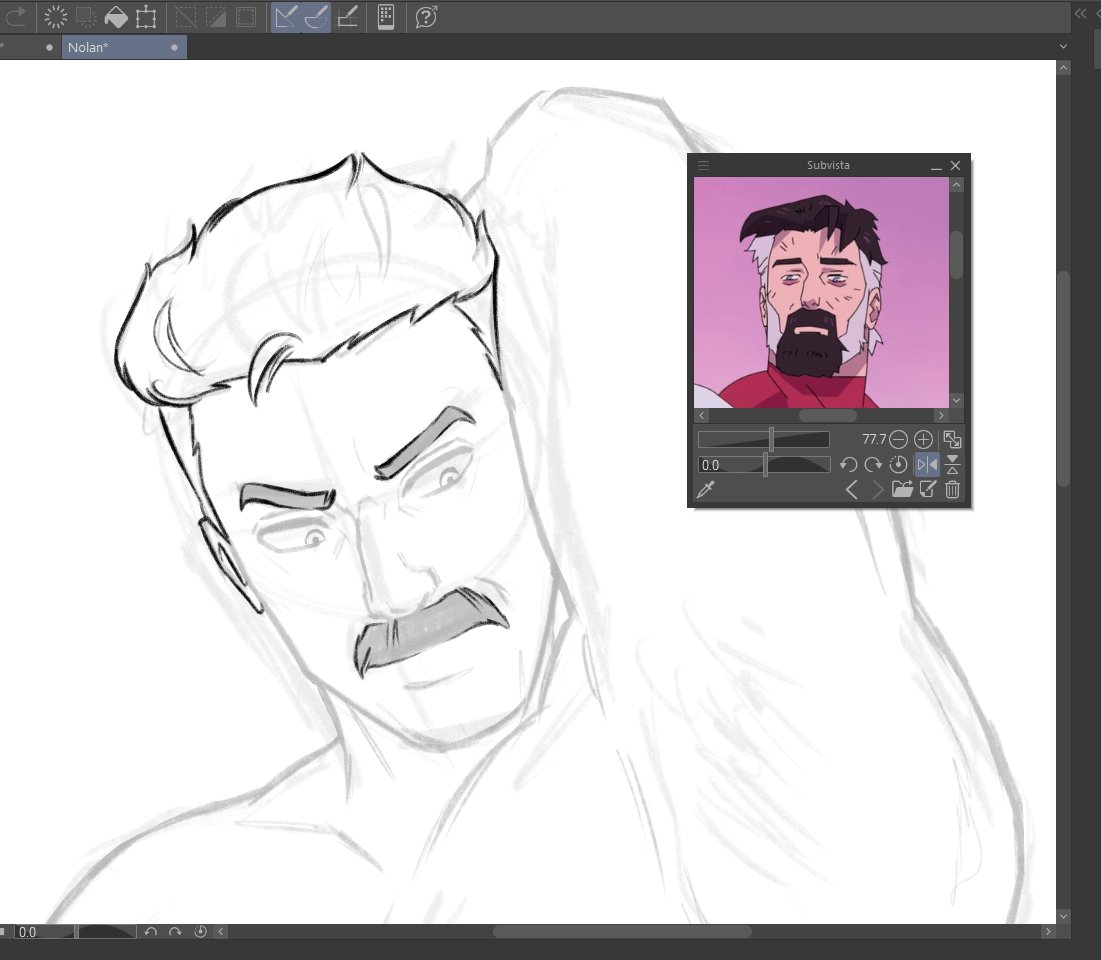1101x960 pixels.
Task: Toggle Subvista horizontal flip
Action: 927,464
